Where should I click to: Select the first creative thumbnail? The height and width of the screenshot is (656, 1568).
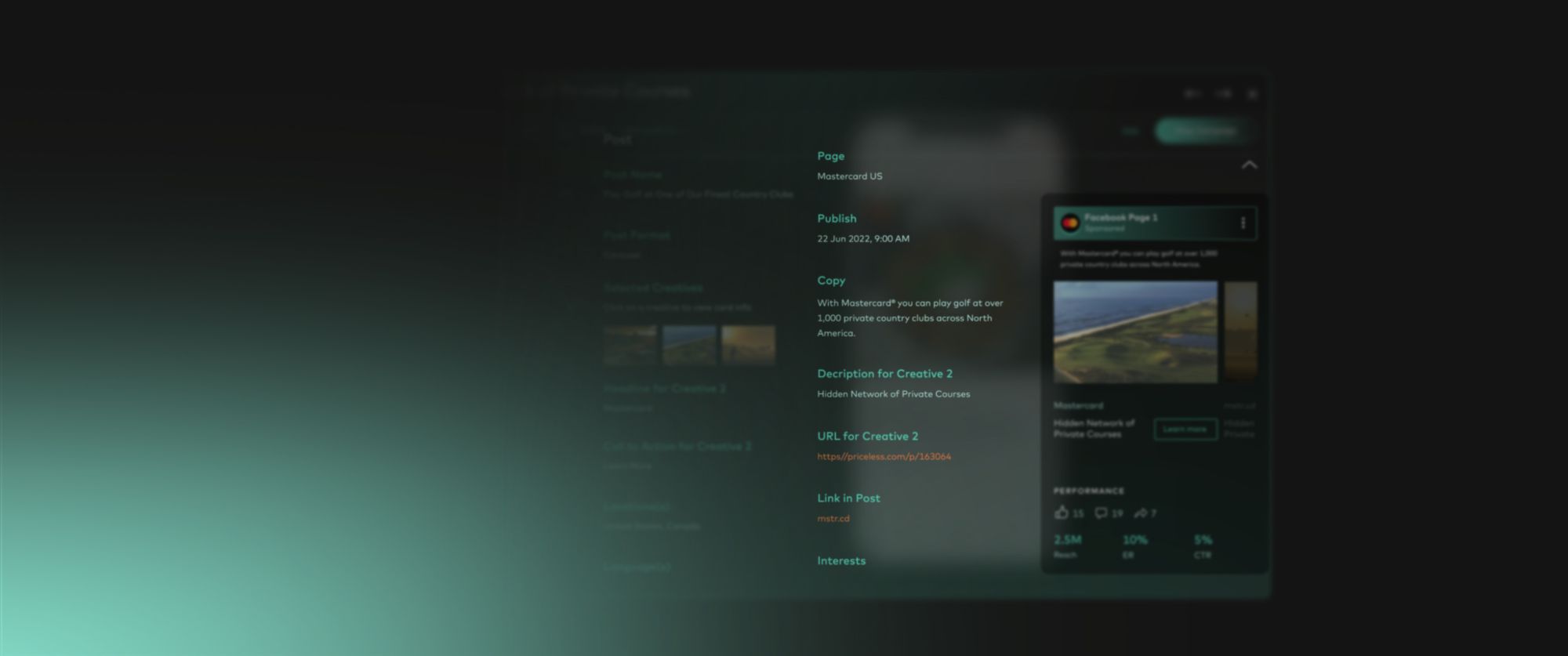(630, 345)
